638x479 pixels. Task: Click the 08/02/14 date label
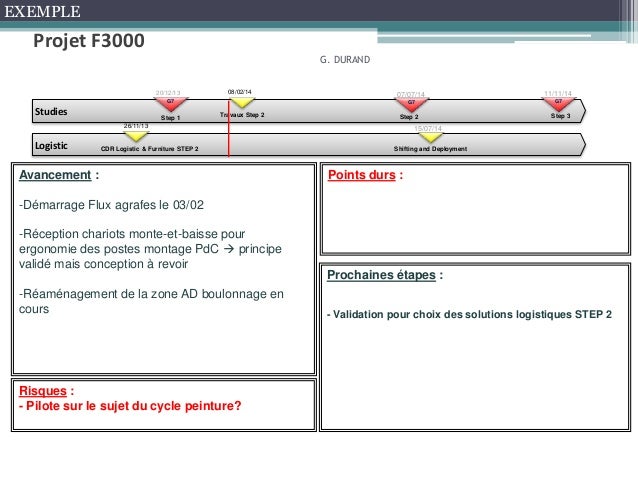(x=240, y=92)
